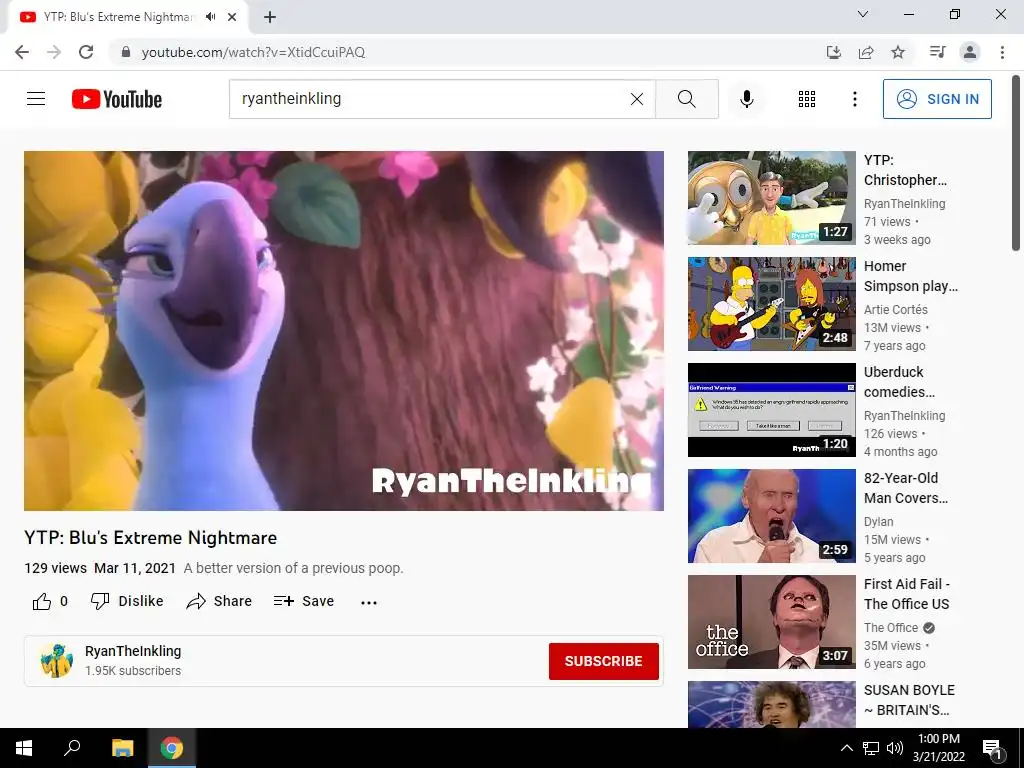Open more actions ellipsis under video
This screenshot has width=1024, height=768.
click(369, 602)
